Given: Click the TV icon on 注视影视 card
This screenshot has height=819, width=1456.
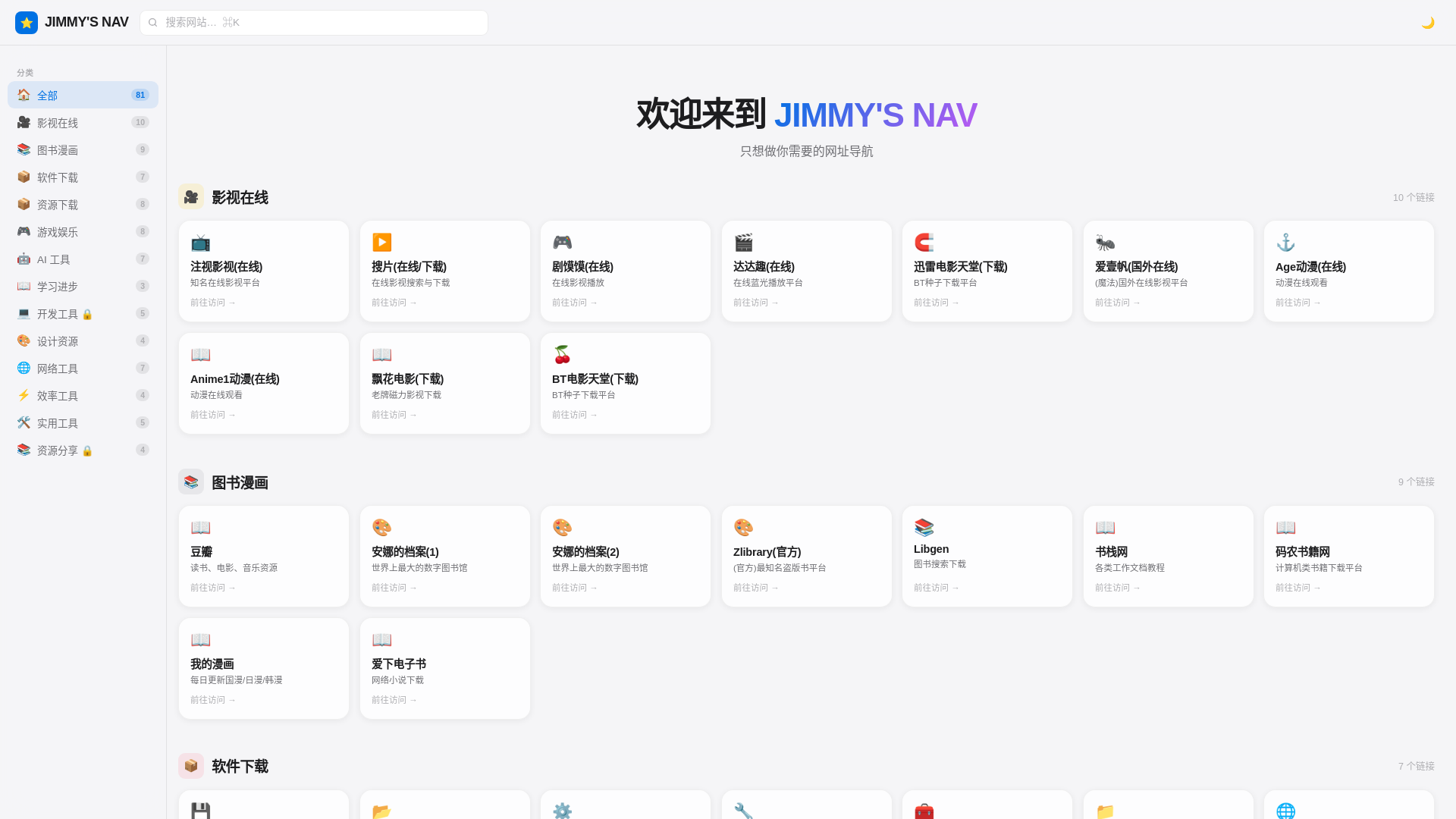Looking at the screenshot, I should pos(200,243).
